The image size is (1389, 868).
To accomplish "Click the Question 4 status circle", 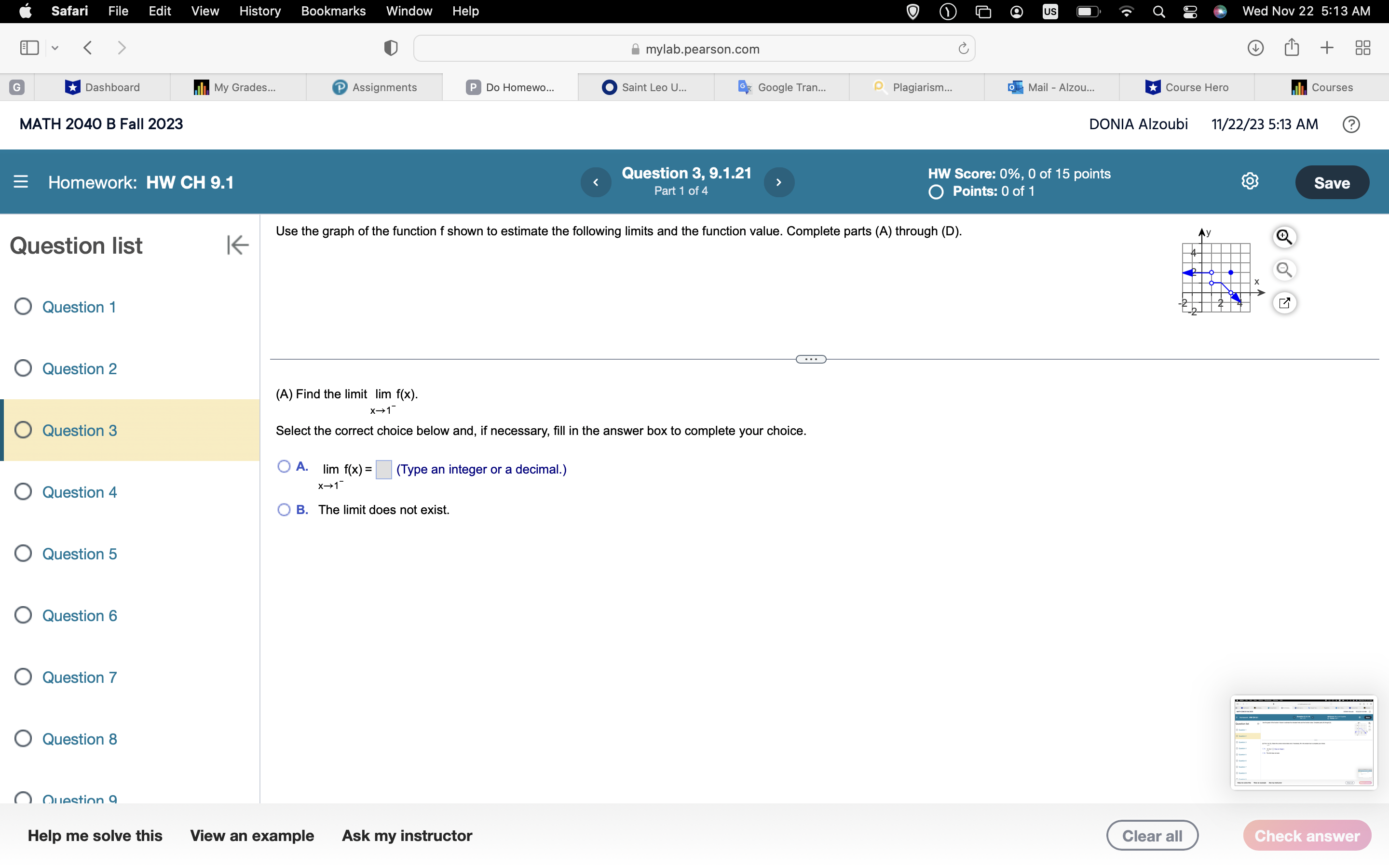I will pyautogui.click(x=23, y=492).
